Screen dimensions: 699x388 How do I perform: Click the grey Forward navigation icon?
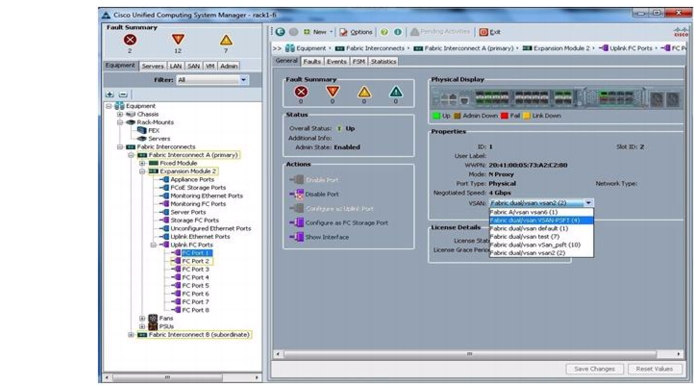(x=293, y=32)
